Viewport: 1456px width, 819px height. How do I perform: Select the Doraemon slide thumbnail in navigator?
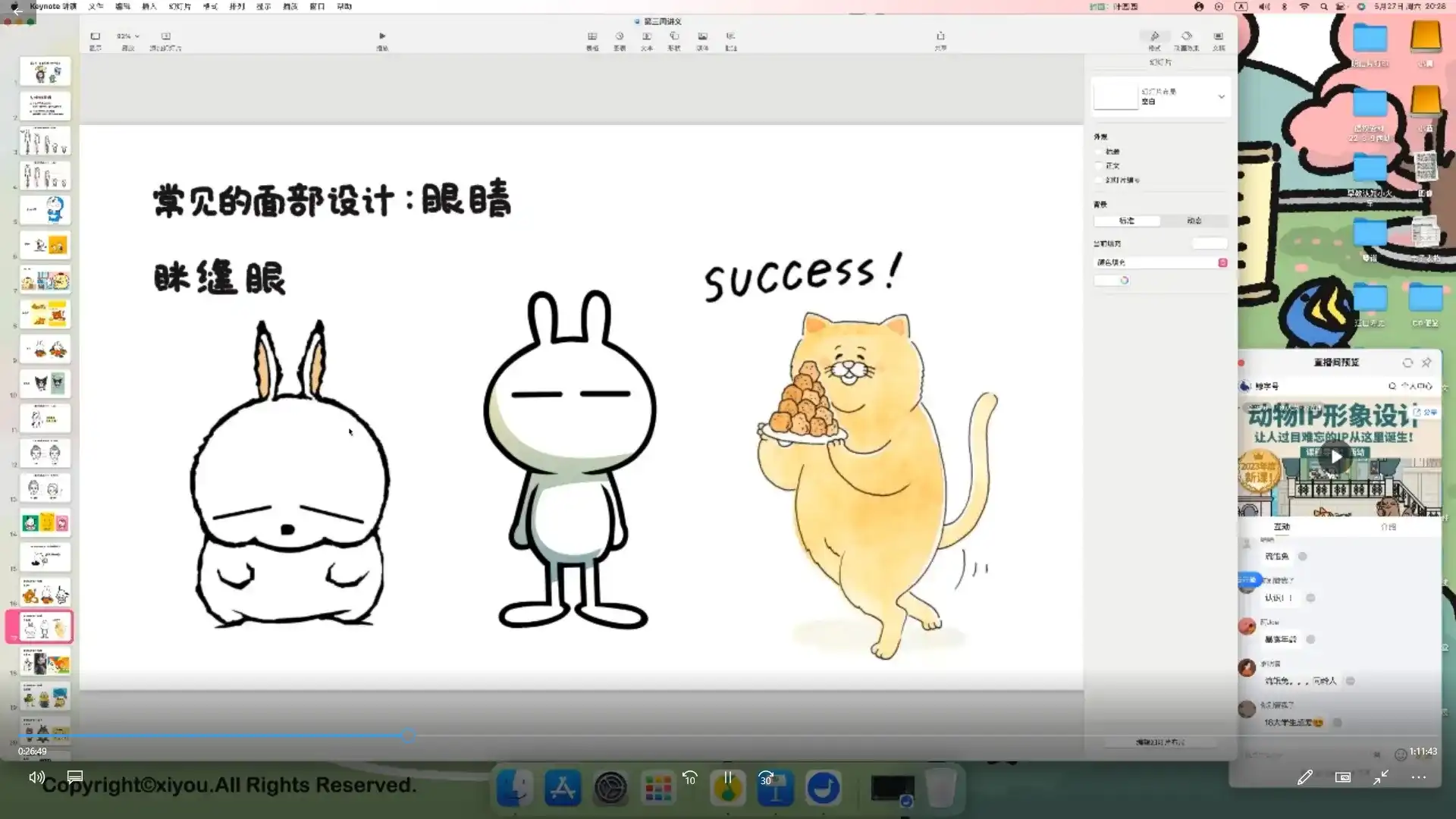[x=45, y=210]
